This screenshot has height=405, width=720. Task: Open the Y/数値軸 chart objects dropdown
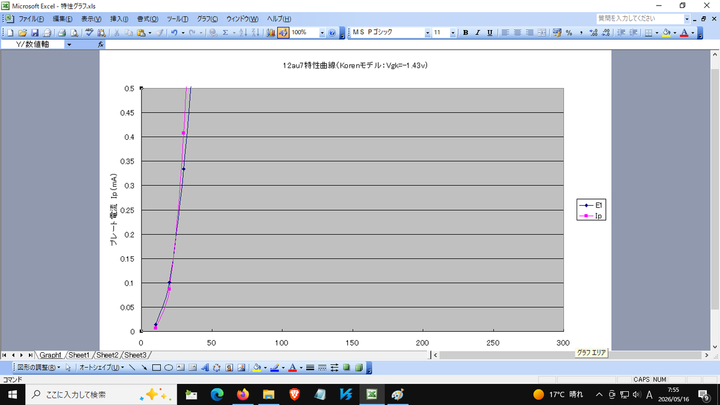69,45
